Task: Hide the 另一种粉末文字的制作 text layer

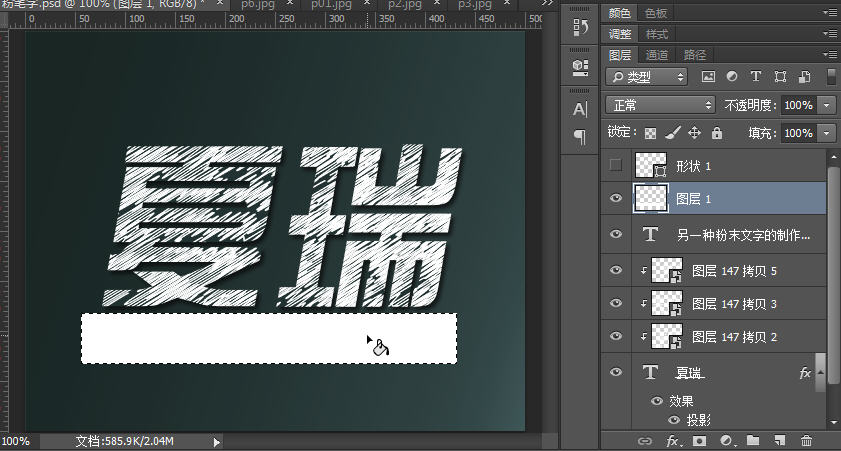Action: click(616, 234)
